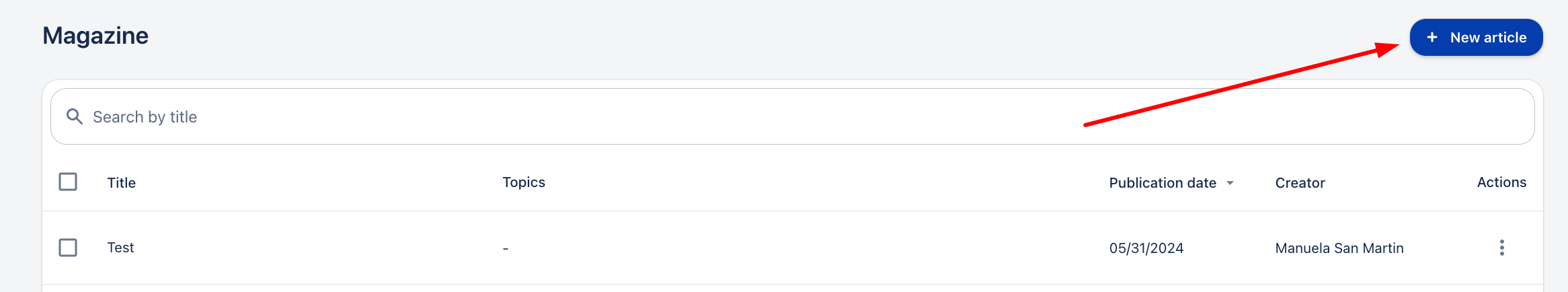The height and width of the screenshot is (292, 1568).
Task: Click the empty Topics dash for Test
Action: click(x=506, y=249)
